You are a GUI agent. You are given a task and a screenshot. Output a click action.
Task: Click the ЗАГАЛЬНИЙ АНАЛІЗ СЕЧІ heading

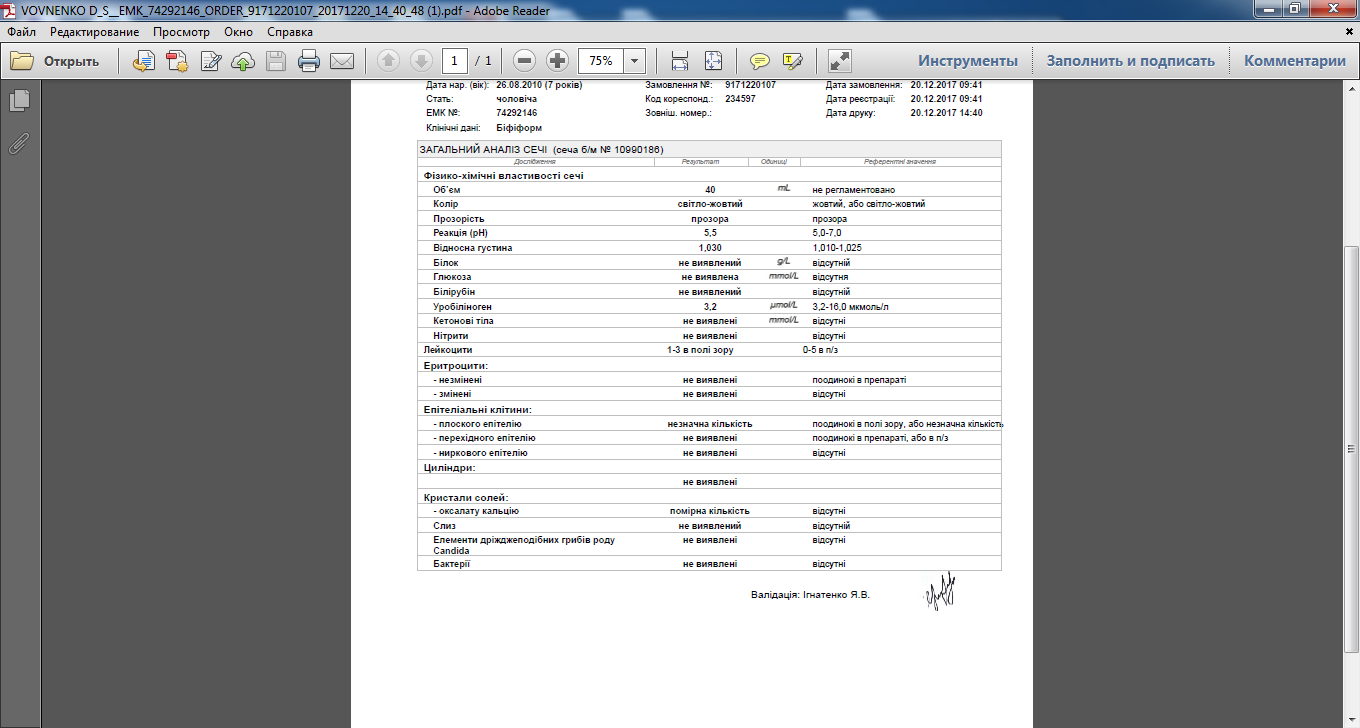tap(483, 149)
